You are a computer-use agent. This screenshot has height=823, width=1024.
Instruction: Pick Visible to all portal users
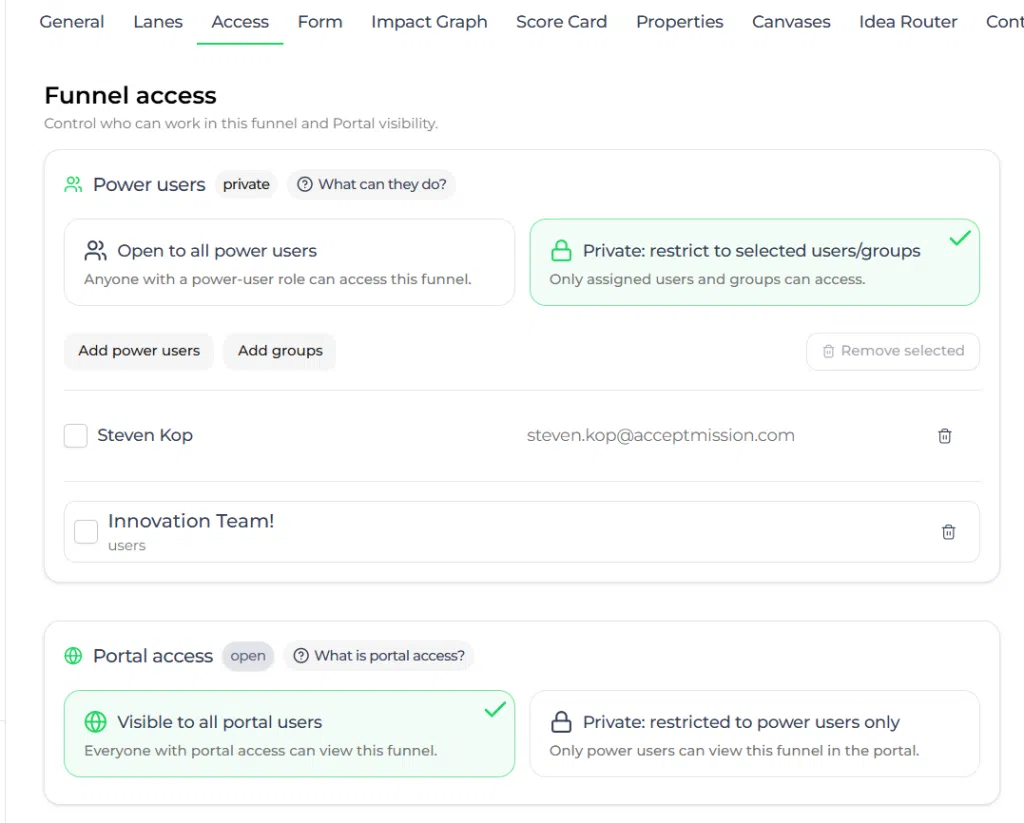coord(289,734)
